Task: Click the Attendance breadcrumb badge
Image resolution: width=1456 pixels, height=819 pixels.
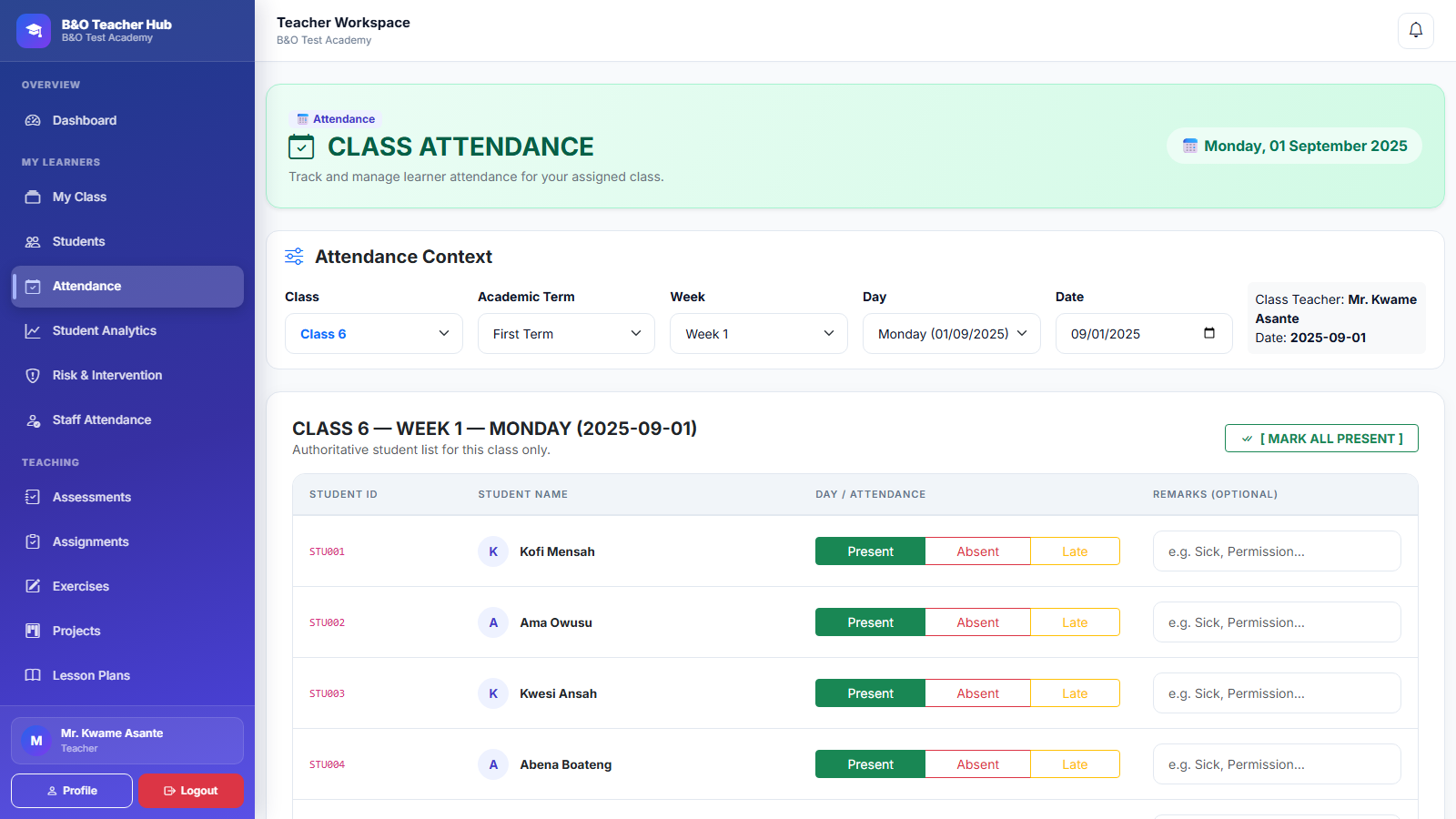Action: (x=336, y=119)
